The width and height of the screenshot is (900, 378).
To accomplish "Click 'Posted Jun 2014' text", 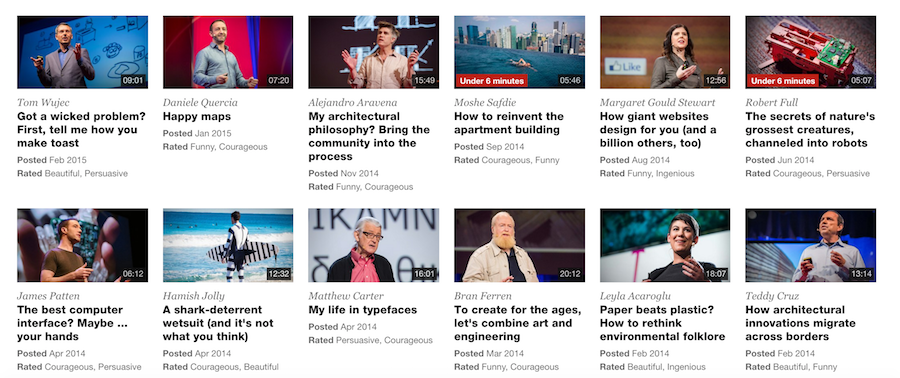I will click(x=780, y=160).
